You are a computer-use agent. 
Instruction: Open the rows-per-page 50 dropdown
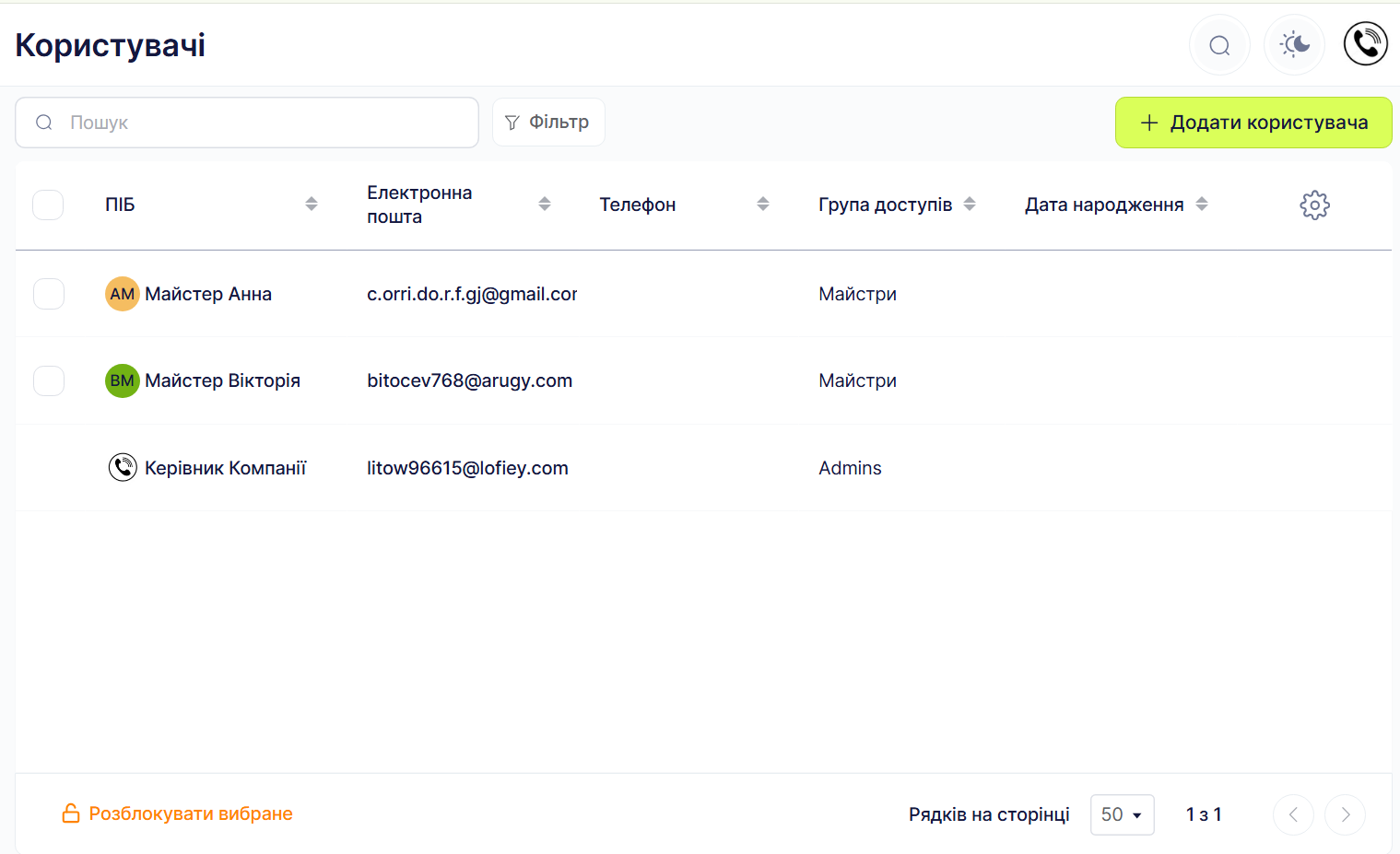point(1122,814)
